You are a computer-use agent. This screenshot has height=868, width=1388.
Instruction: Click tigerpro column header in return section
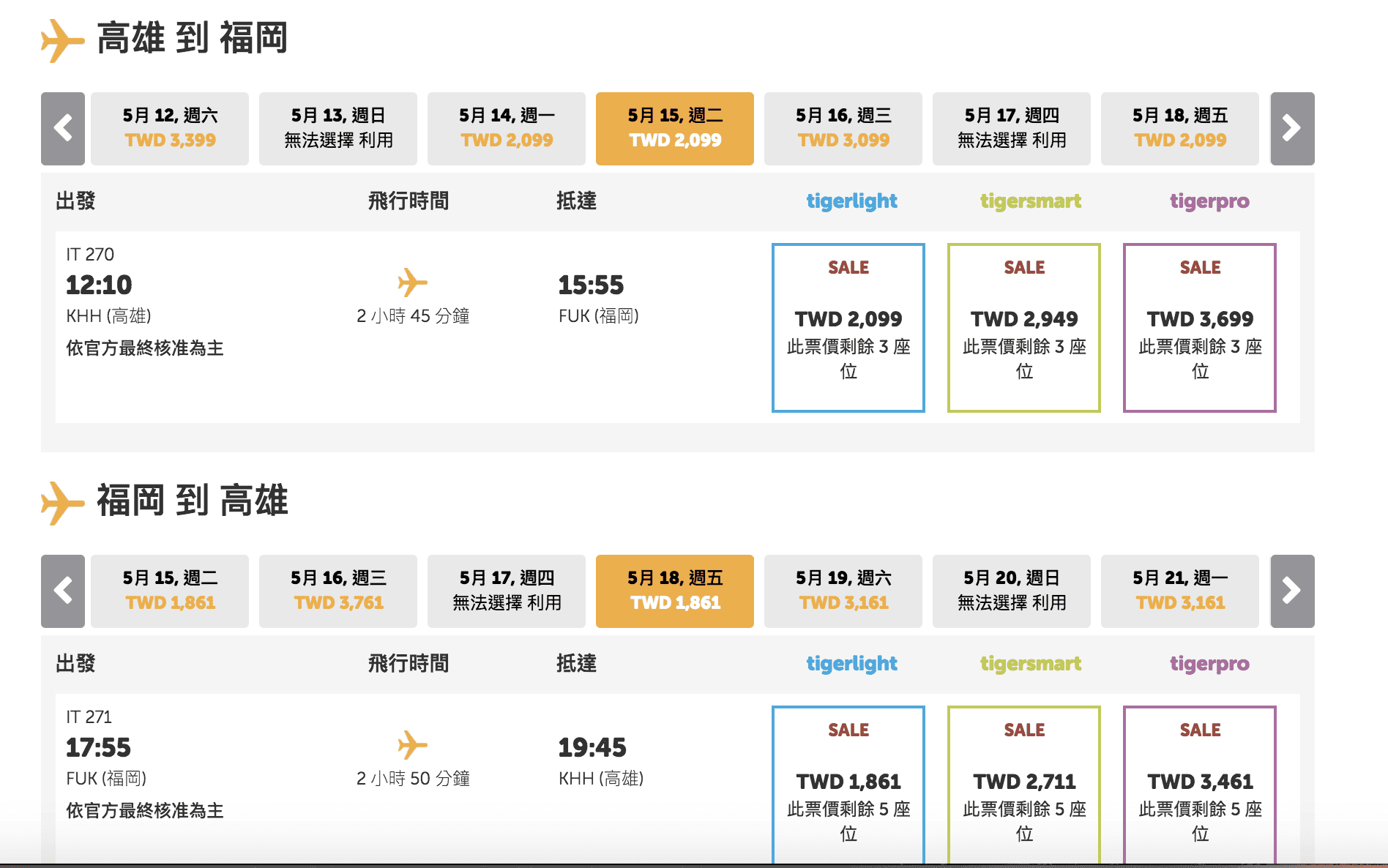tap(1209, 664)
